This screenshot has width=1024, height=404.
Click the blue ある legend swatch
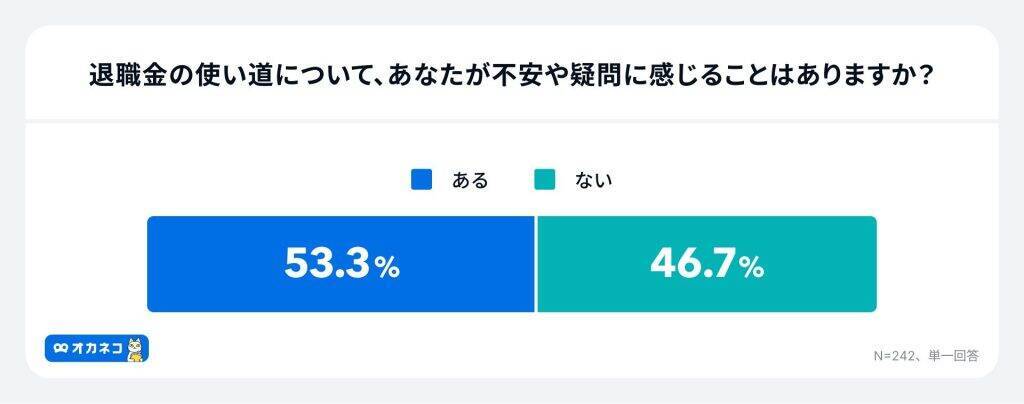421,180
